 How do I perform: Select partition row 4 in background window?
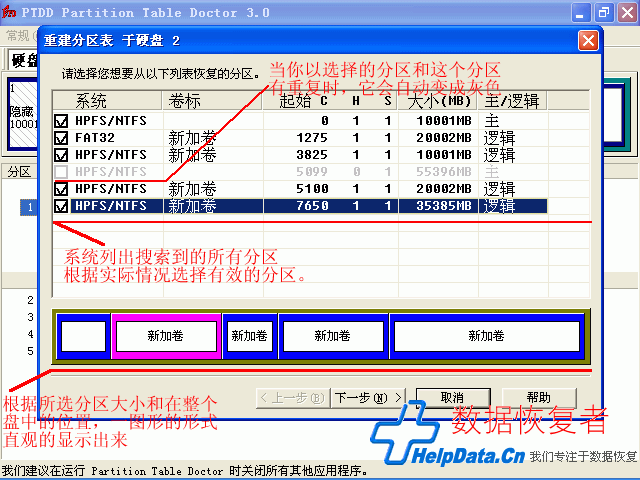point(30,334)
